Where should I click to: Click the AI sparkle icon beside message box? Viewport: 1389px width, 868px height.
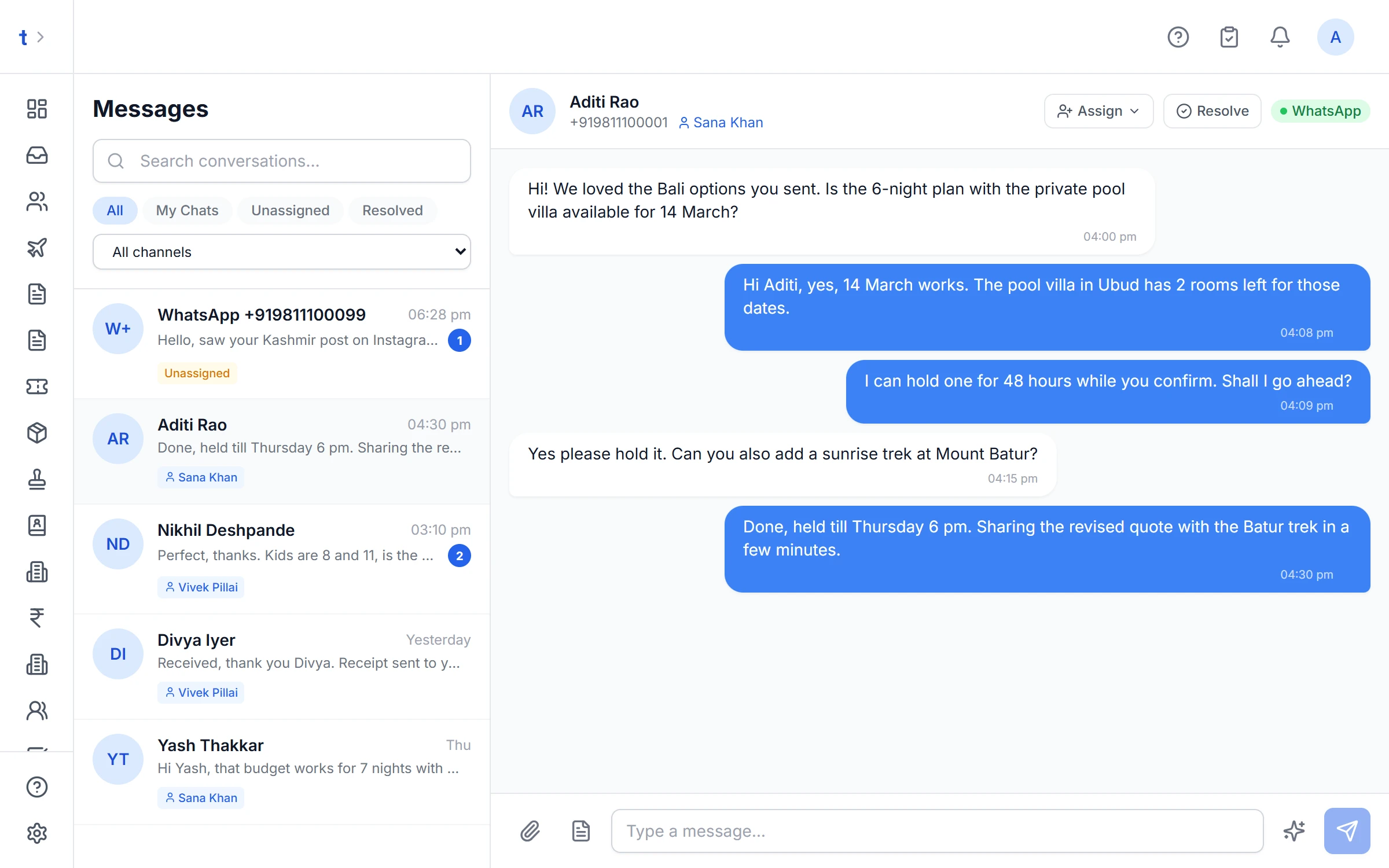(x=1294, y=831)
